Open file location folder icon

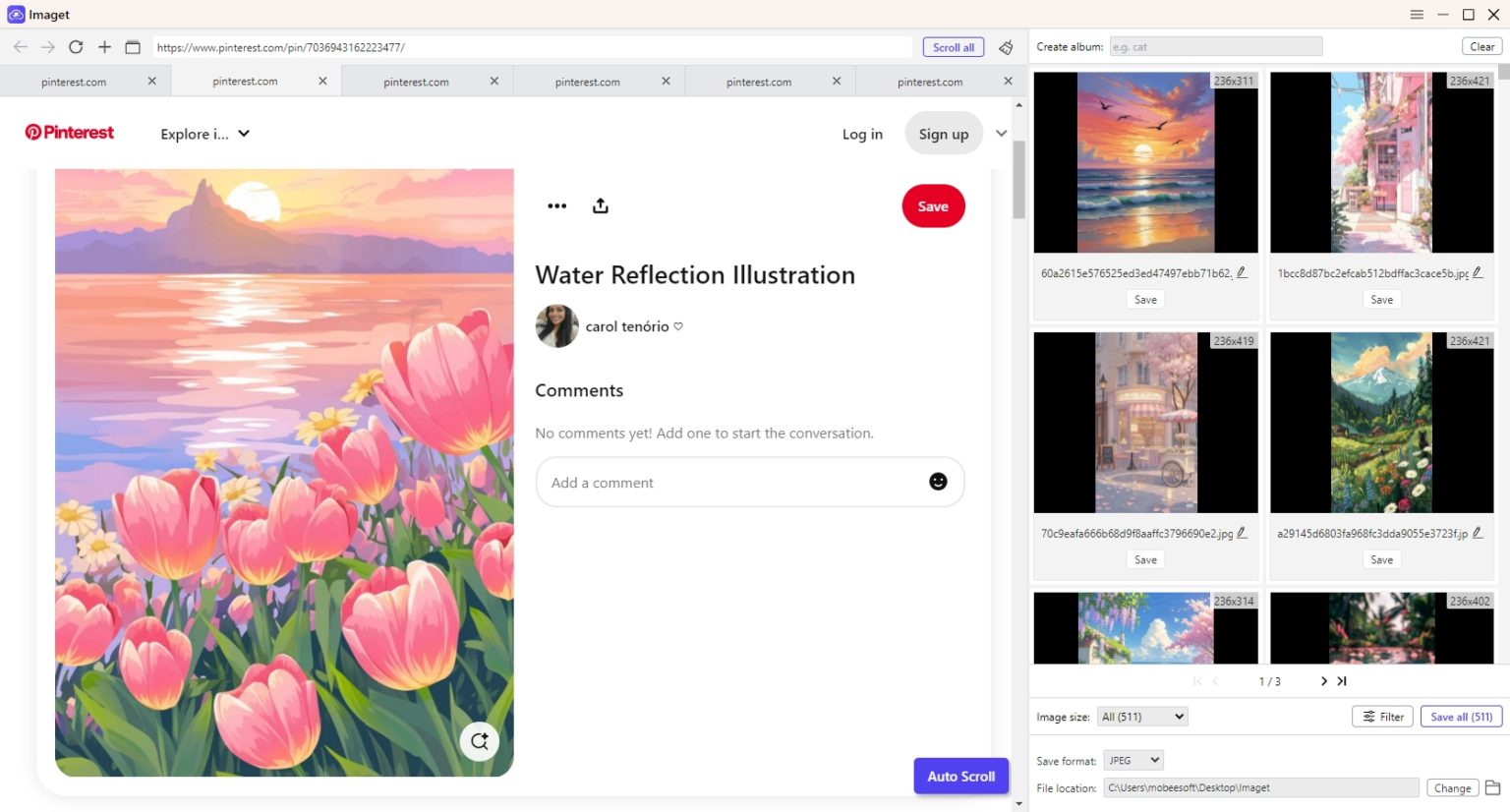pyautogui.click(x=1492, y=787)
